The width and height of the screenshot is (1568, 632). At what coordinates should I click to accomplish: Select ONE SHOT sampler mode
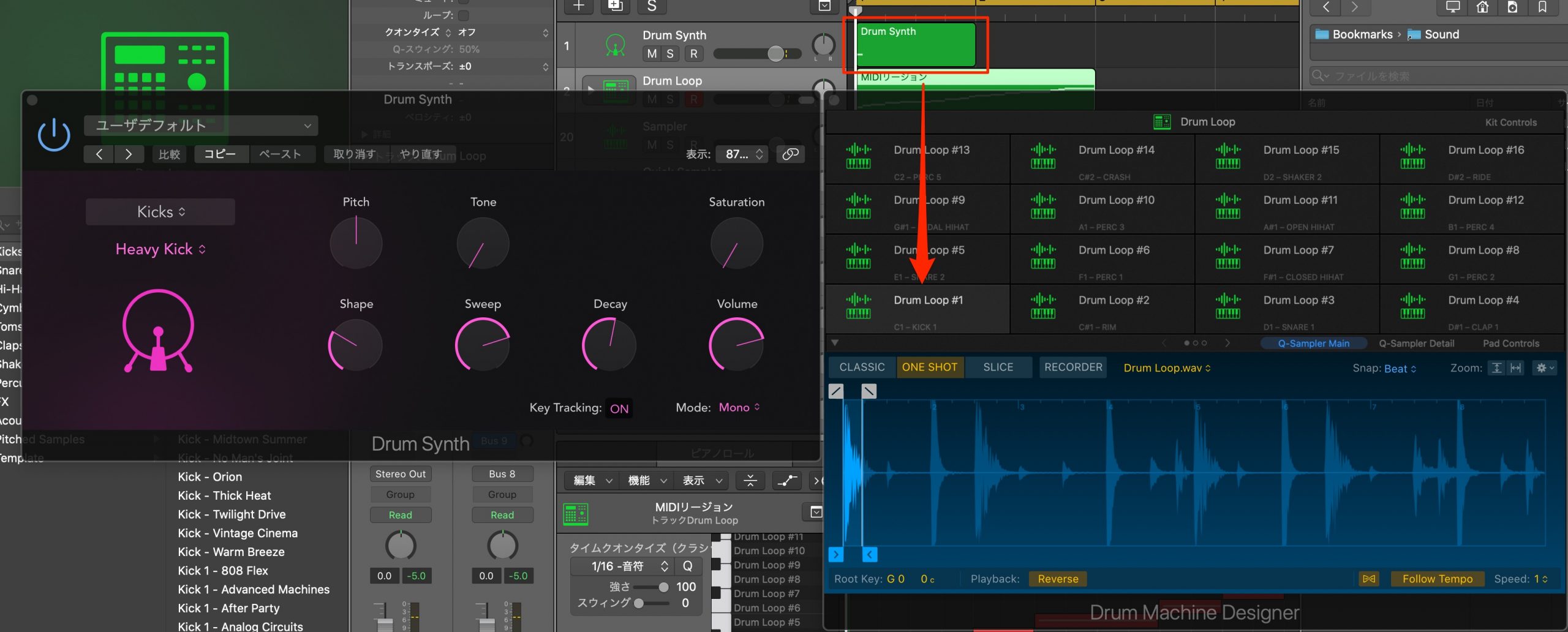(x=930, y=367)
